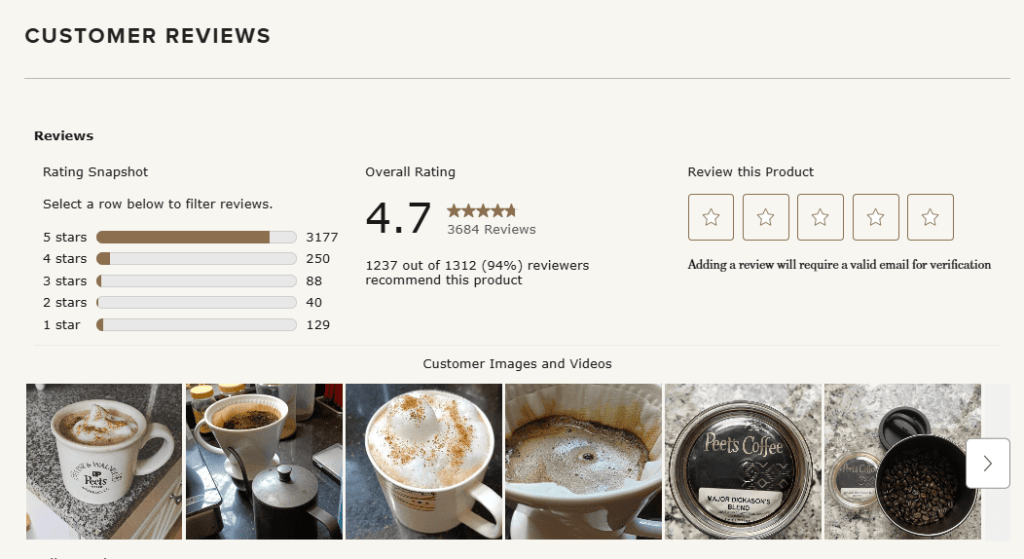The height and width of the screenshot is (559, 1024).
Task: Filter reviews by 4 stars row
Action: (x=190, y=259)
